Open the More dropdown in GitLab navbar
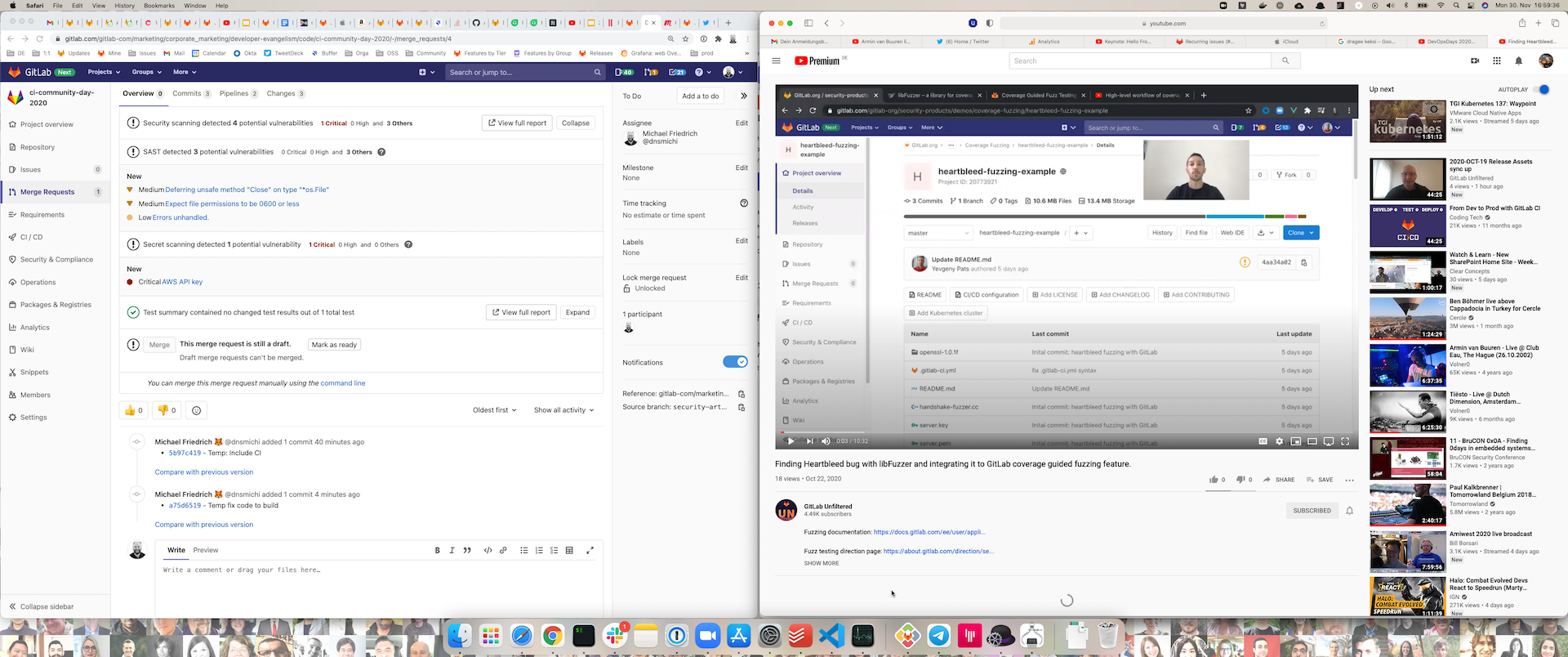 click(x=184, y=72)
